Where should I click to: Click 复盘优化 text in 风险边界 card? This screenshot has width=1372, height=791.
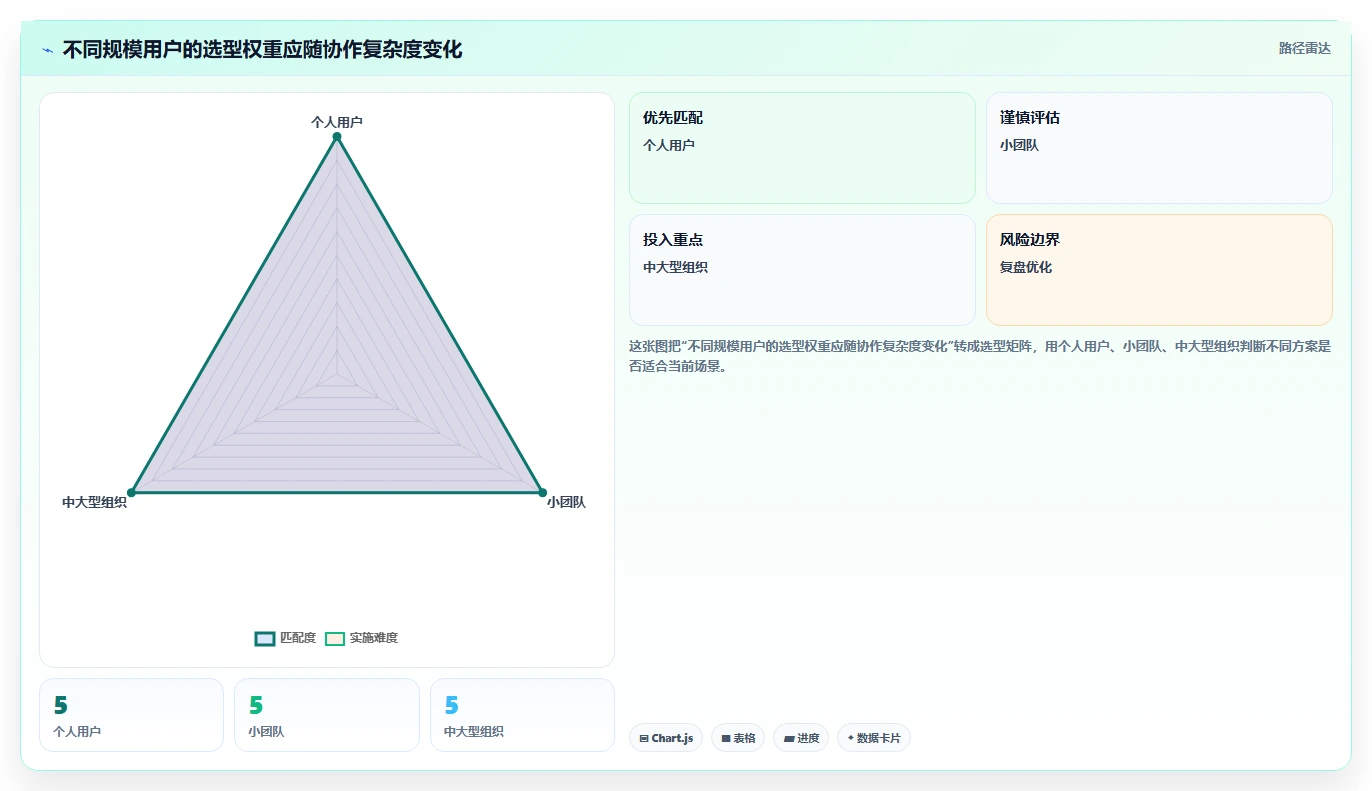1026,267
